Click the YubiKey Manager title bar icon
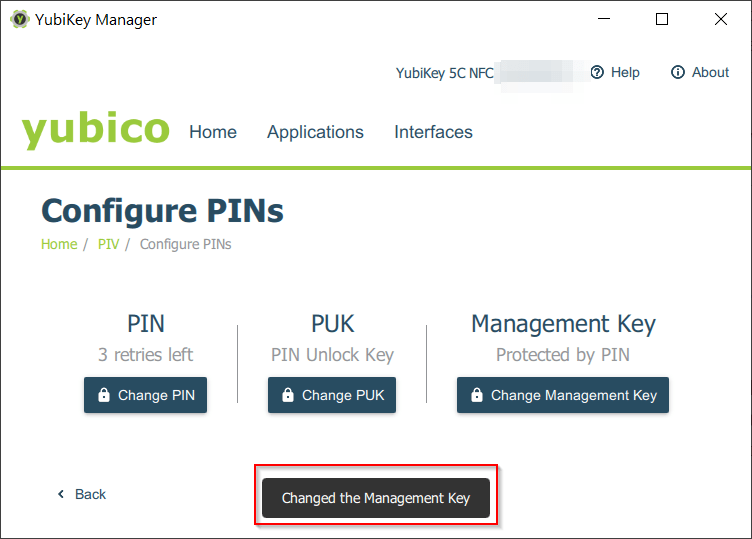The image size is (752, 539). pos(19,19)
